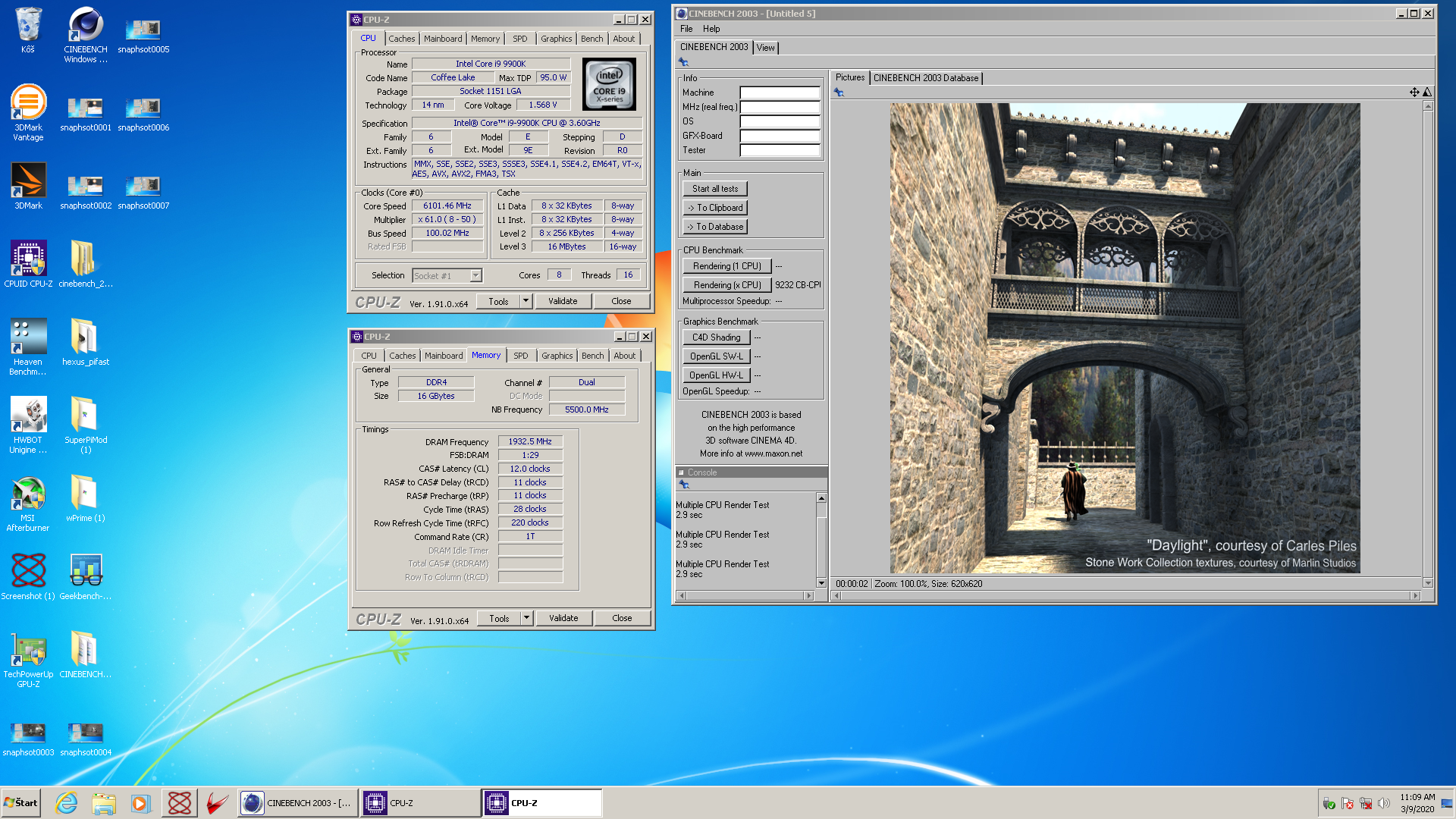This screenshot has width=1456, height=819.
Task: Click the Tester input field
Action: 780,150
